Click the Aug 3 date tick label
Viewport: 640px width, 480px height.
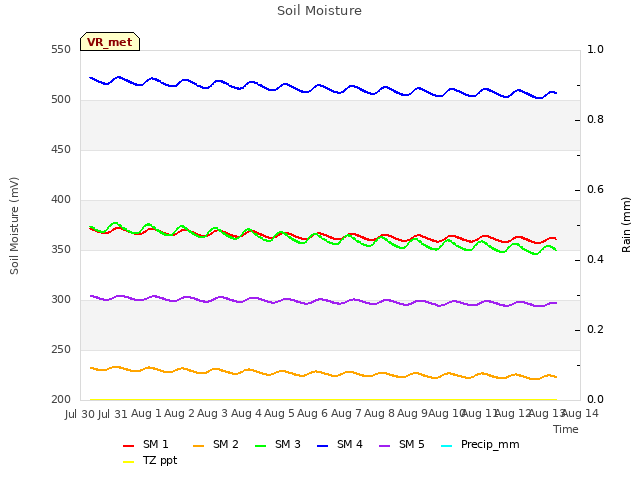212,413
